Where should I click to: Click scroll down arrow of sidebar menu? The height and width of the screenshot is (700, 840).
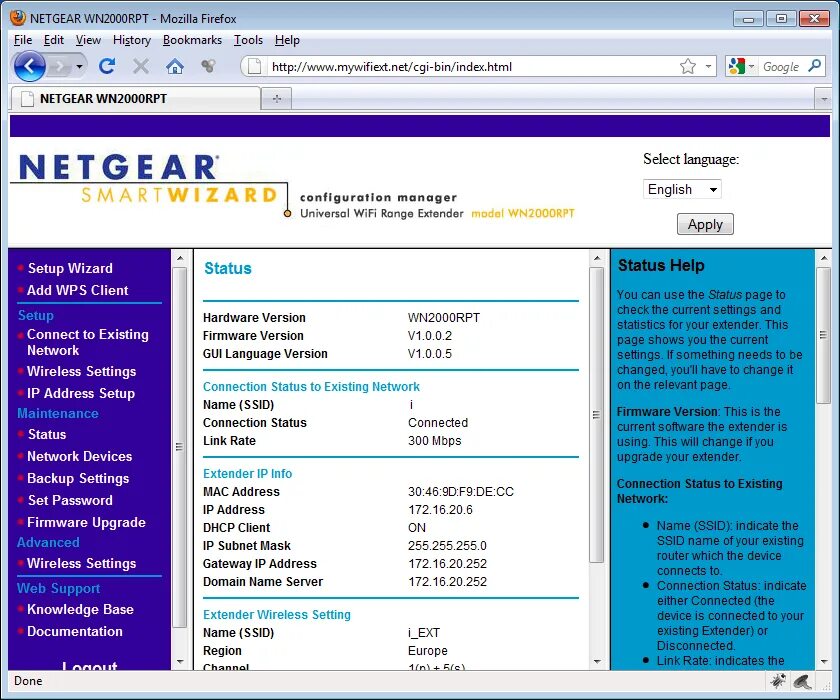(x=180, y=662)
